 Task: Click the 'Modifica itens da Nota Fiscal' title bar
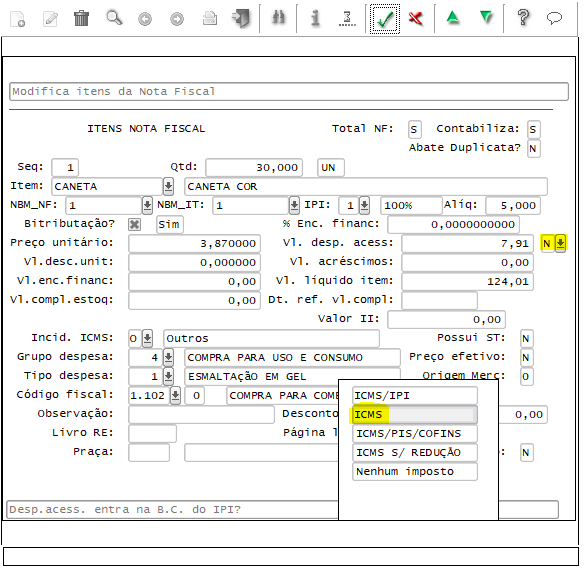click(x=289, y=92)
